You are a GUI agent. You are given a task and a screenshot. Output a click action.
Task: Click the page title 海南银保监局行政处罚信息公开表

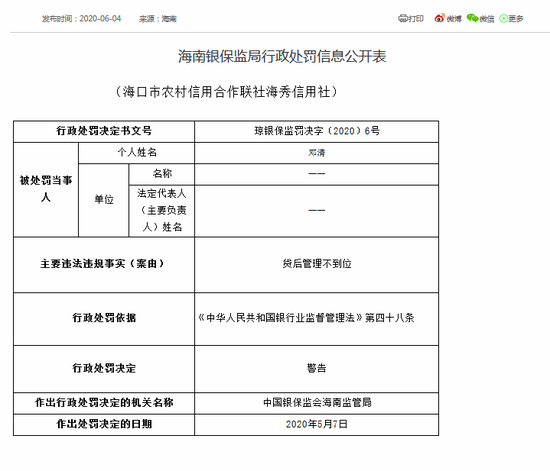[x=282, y=56]
